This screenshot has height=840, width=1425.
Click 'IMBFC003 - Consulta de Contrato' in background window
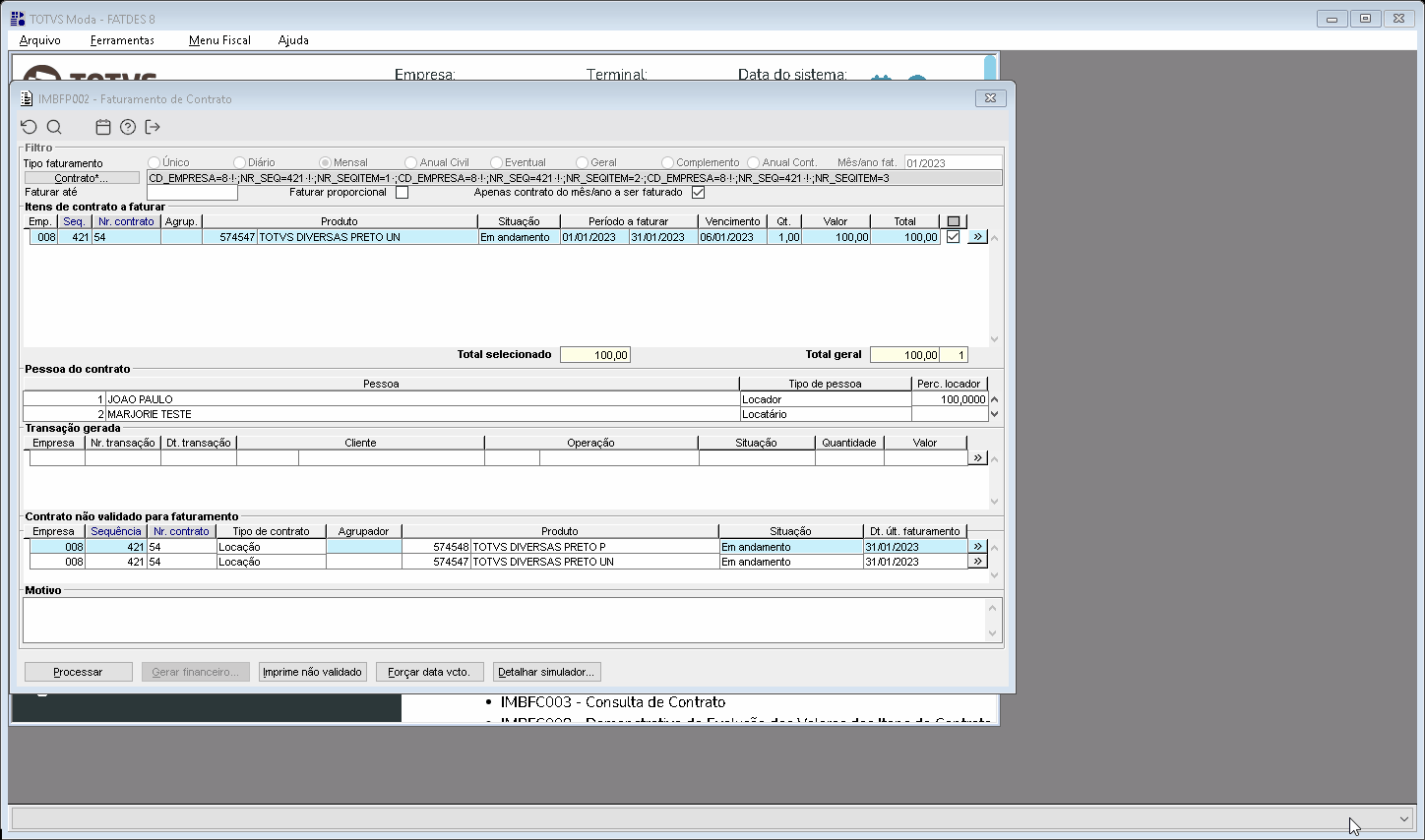click(613, 702)
